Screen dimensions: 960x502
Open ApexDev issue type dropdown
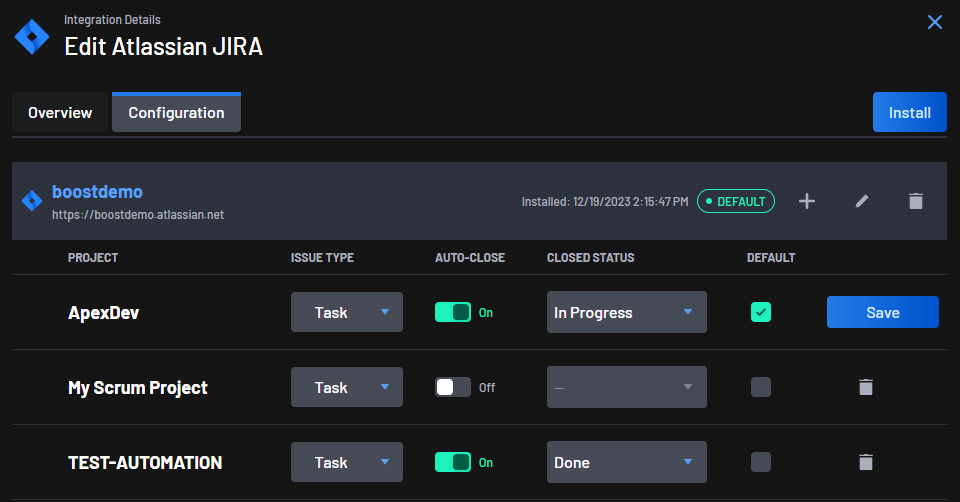pyautogui.click(x=347, y=312)
